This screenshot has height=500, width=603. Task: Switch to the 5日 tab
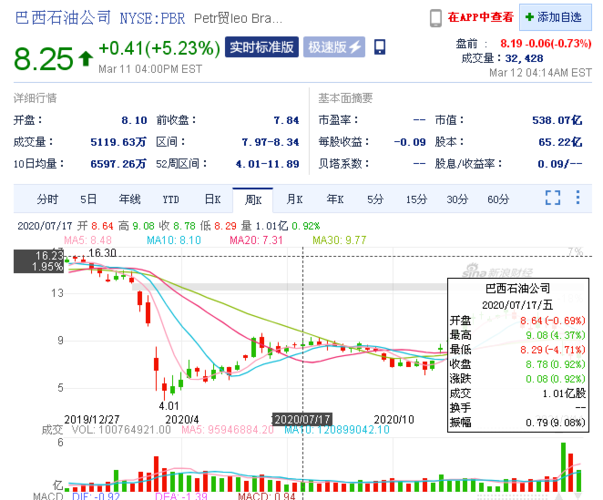[x=88, y=199]
